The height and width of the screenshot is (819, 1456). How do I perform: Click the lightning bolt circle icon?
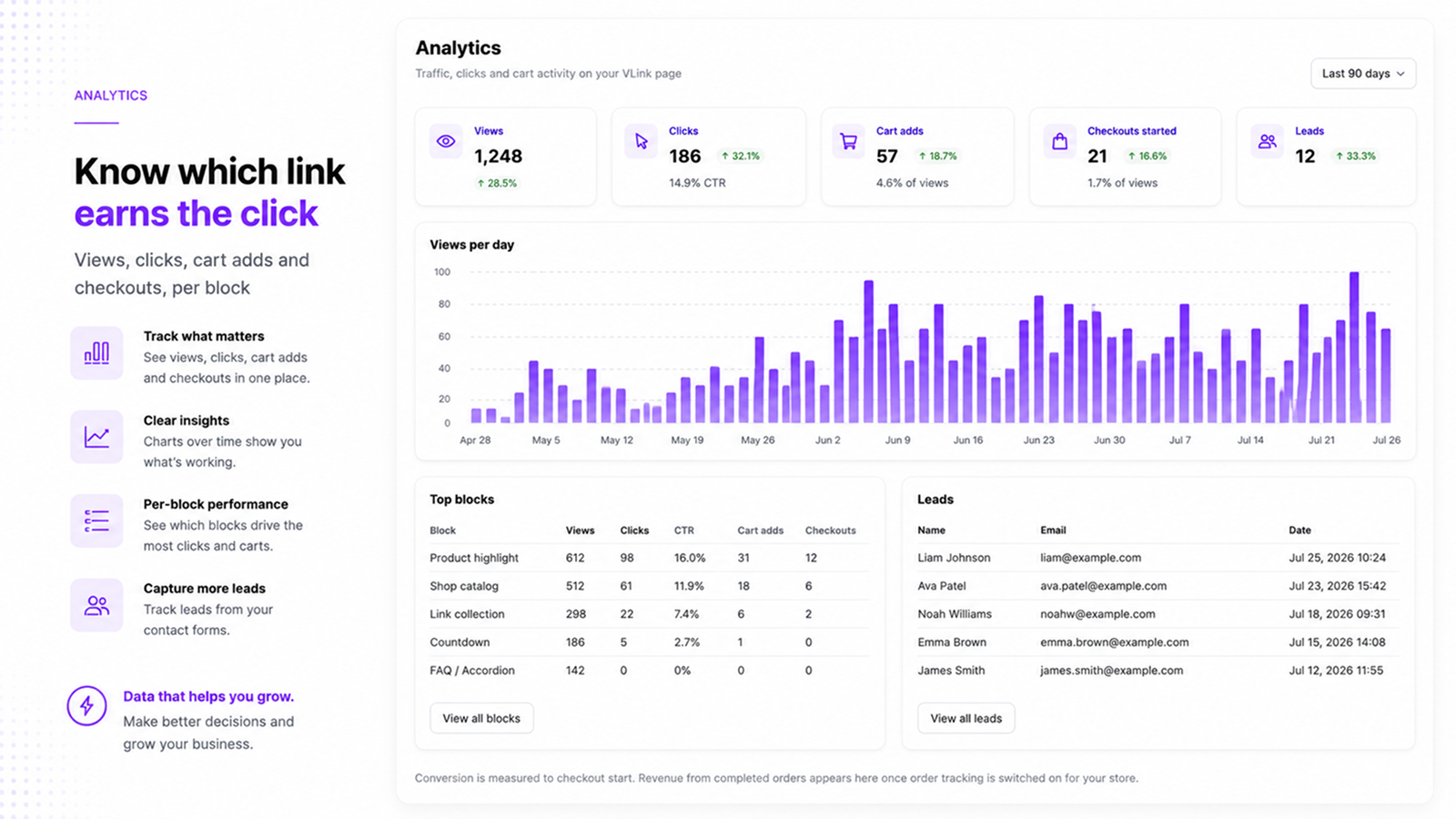point(87,705)
